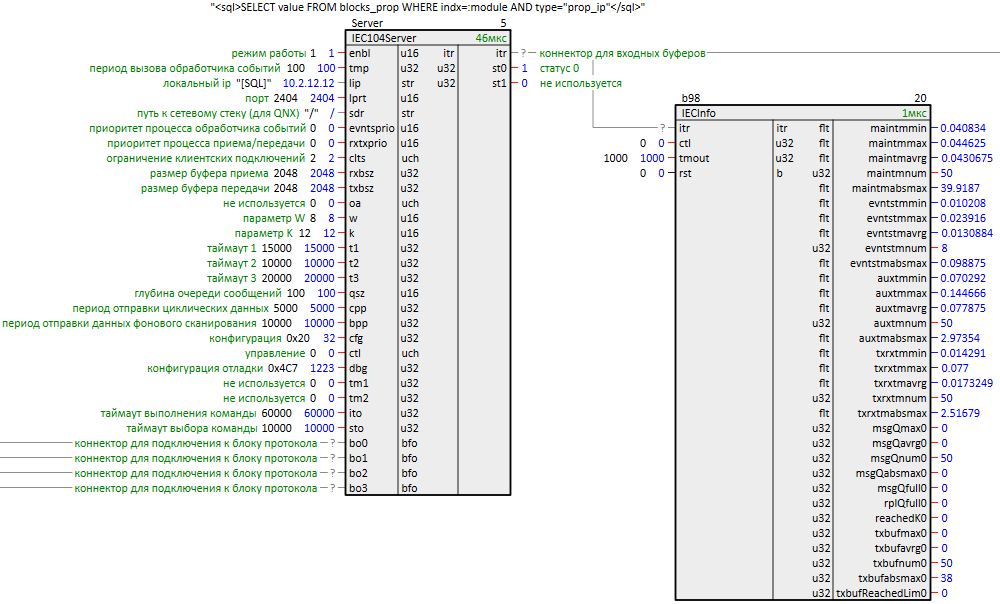Select the b98 block name label

point(690,98)
